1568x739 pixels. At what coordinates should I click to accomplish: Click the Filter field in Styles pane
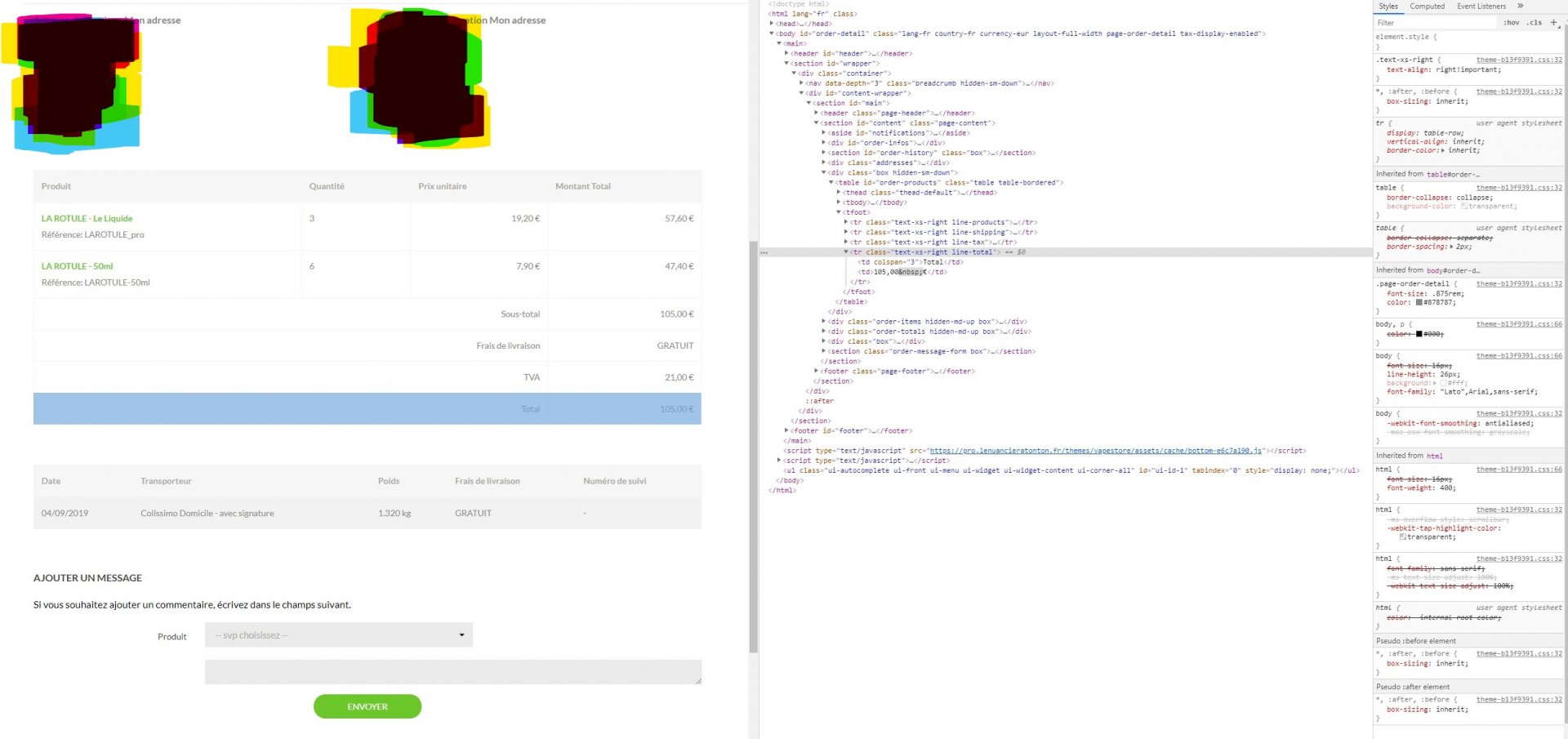click(1437, 23)
